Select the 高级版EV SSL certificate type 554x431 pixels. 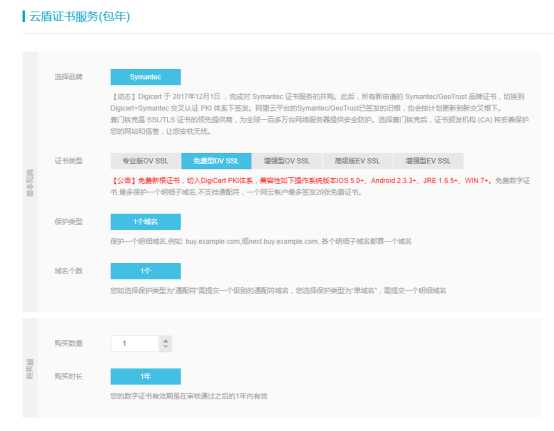[x=357, y=161]
